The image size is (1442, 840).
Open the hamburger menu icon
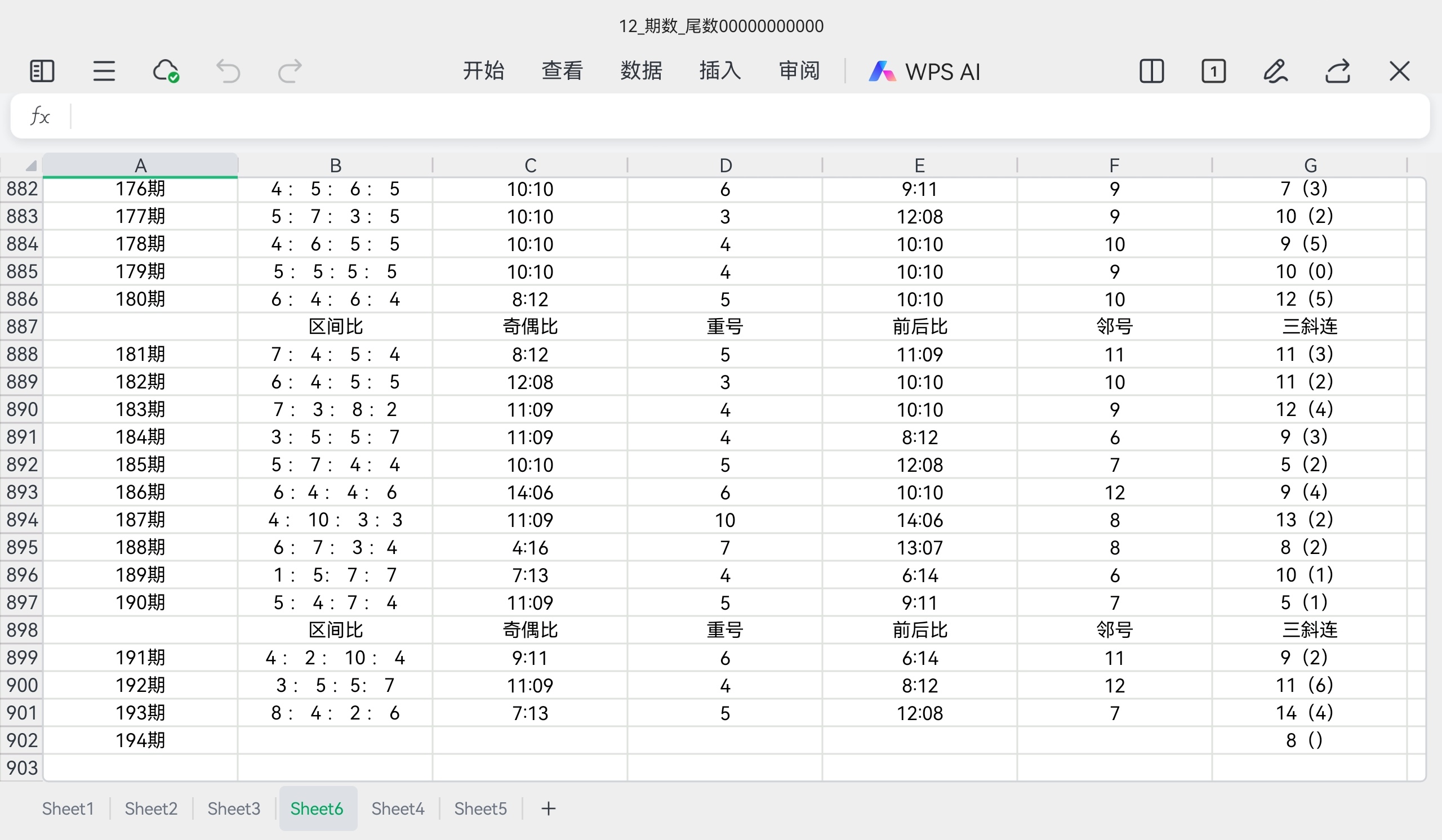click(104, 71)
